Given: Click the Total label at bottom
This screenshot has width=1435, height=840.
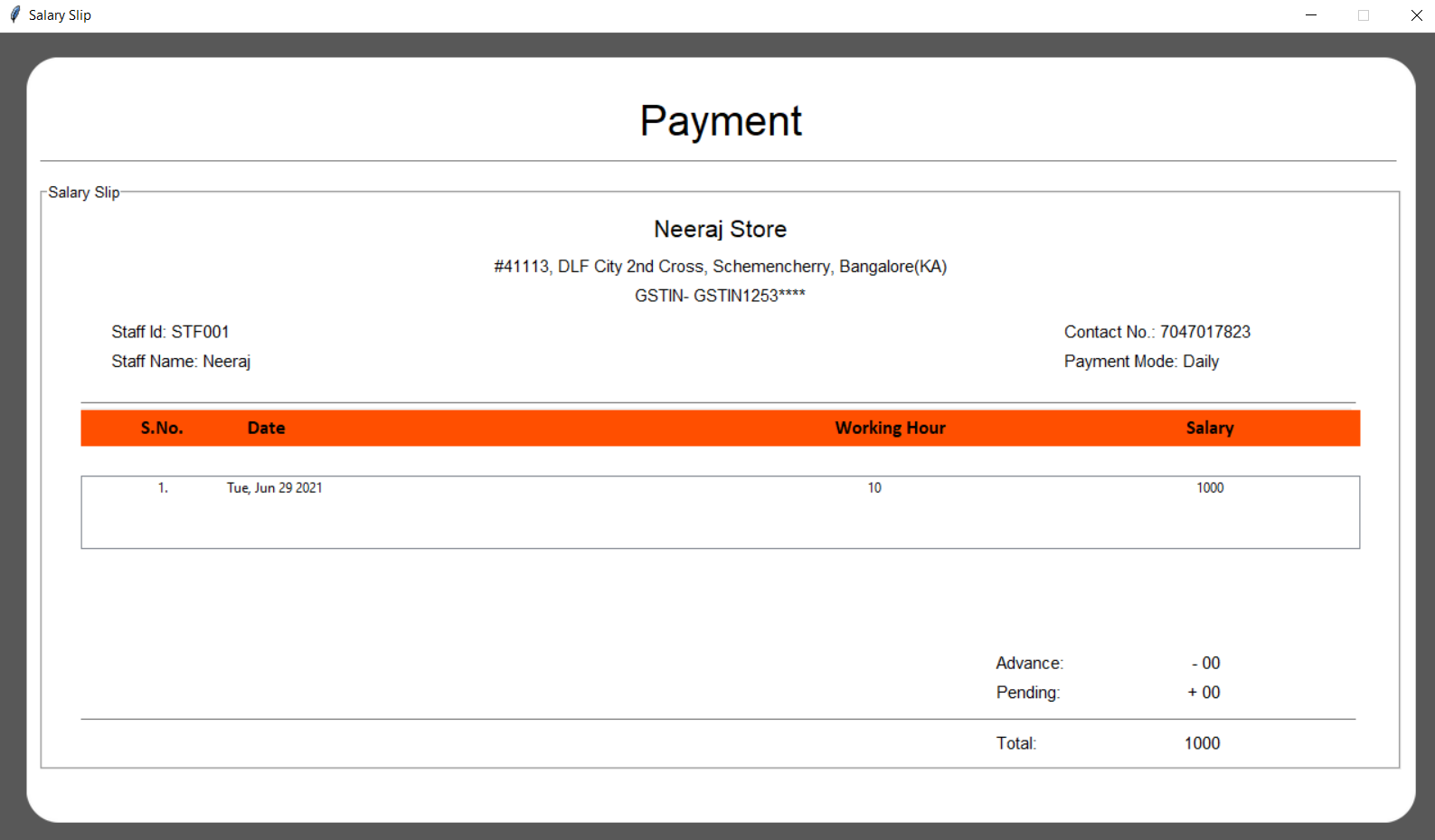Looking at the screenshot, I should (x=1015, y=743).
